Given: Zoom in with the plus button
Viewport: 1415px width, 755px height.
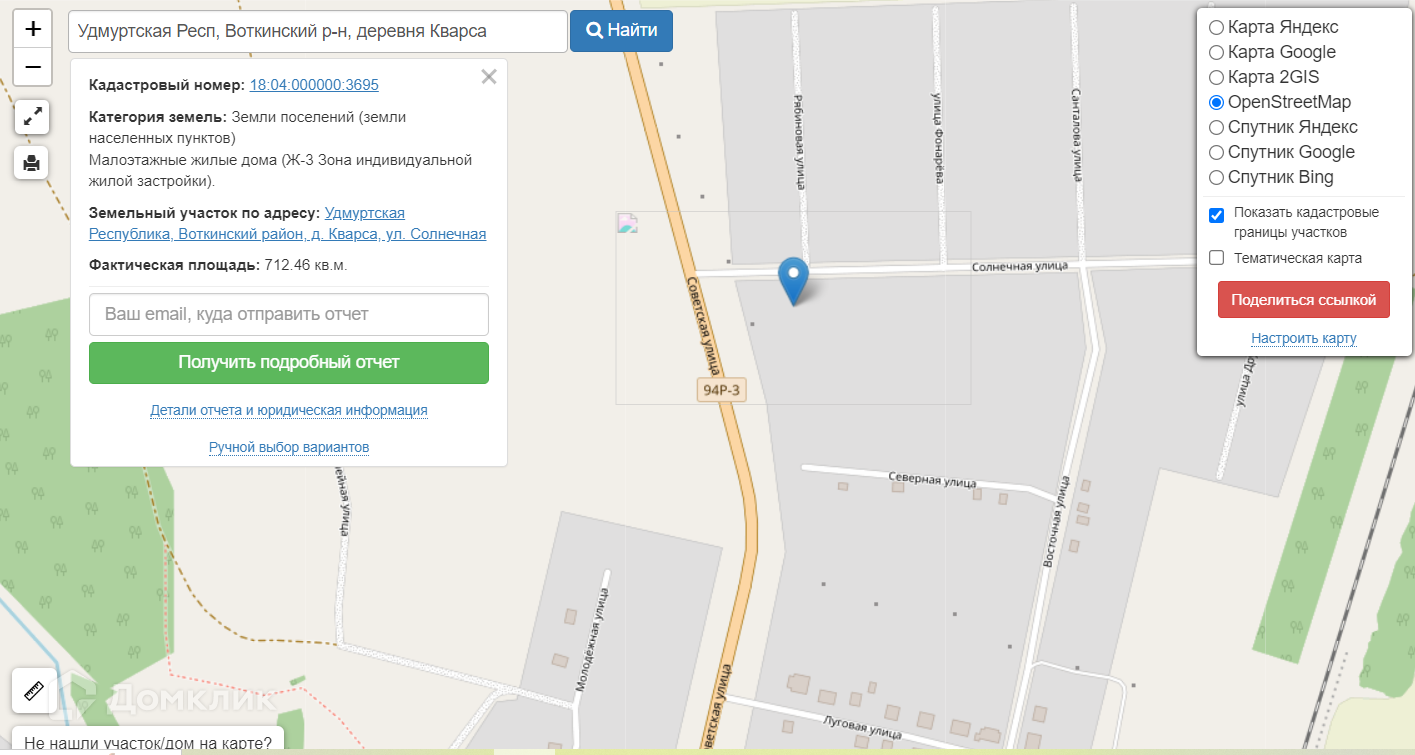Looking at the screenshot, I should pyautogui.click(x=32, y=29).
